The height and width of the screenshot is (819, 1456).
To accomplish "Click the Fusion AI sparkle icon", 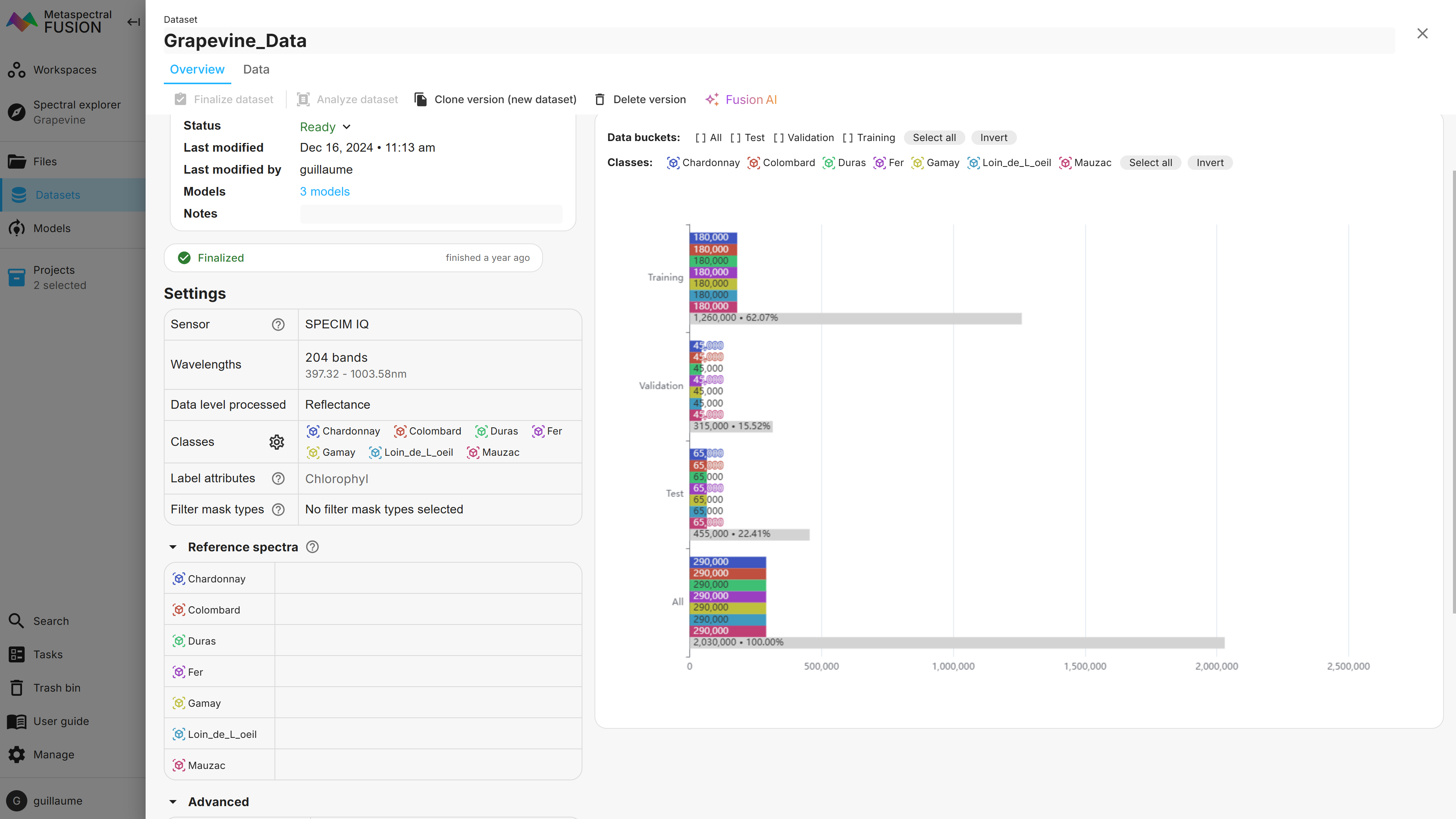I will [x=712, y=99].
